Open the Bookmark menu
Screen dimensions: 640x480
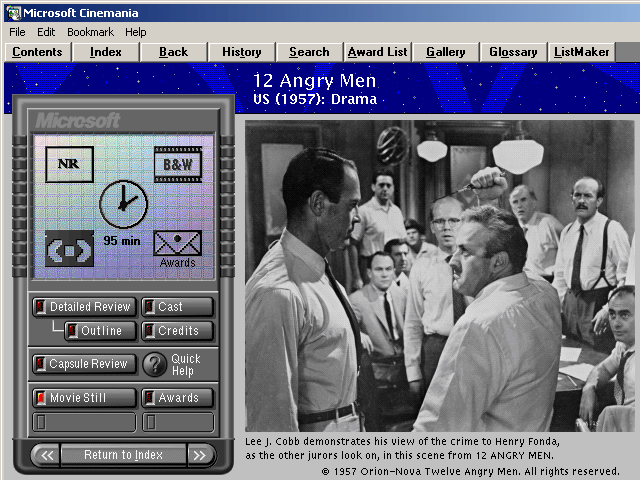point(90,32)
